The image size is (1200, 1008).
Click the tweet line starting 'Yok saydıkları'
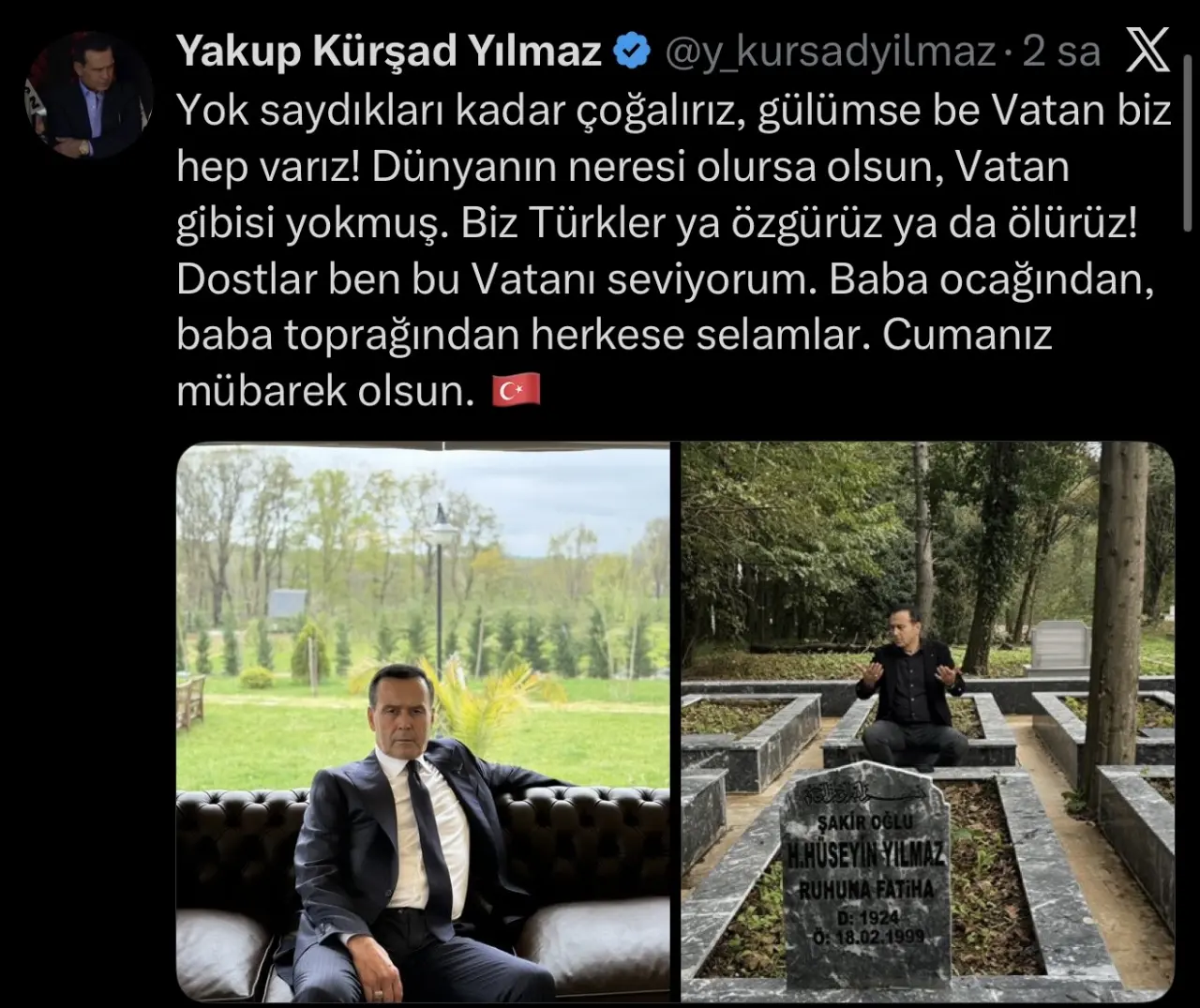[674, 111]
